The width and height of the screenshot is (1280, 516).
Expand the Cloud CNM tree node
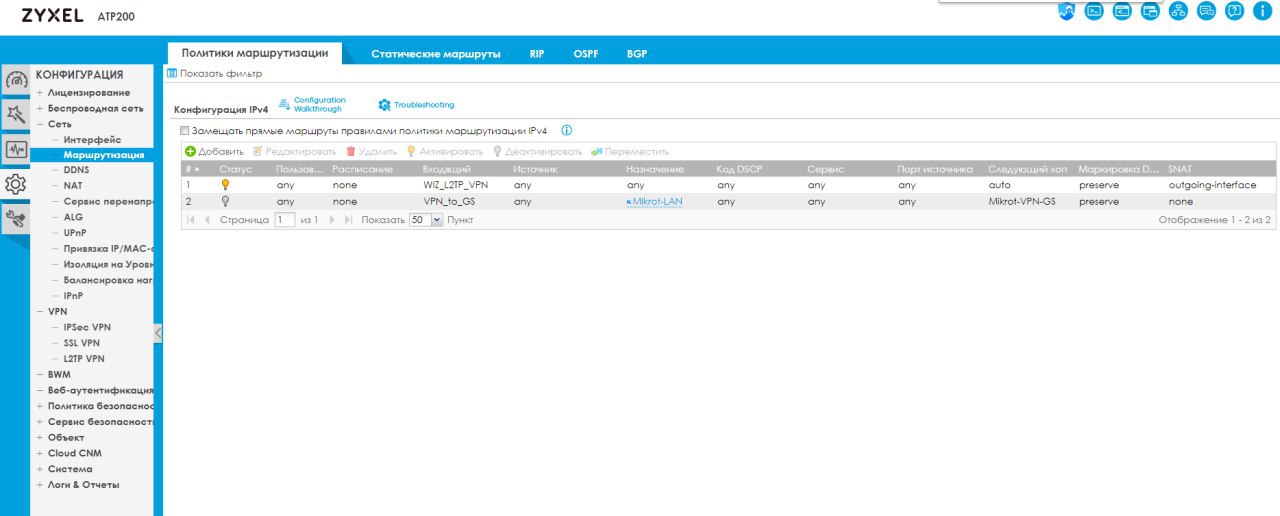click(x=39, y=453)
